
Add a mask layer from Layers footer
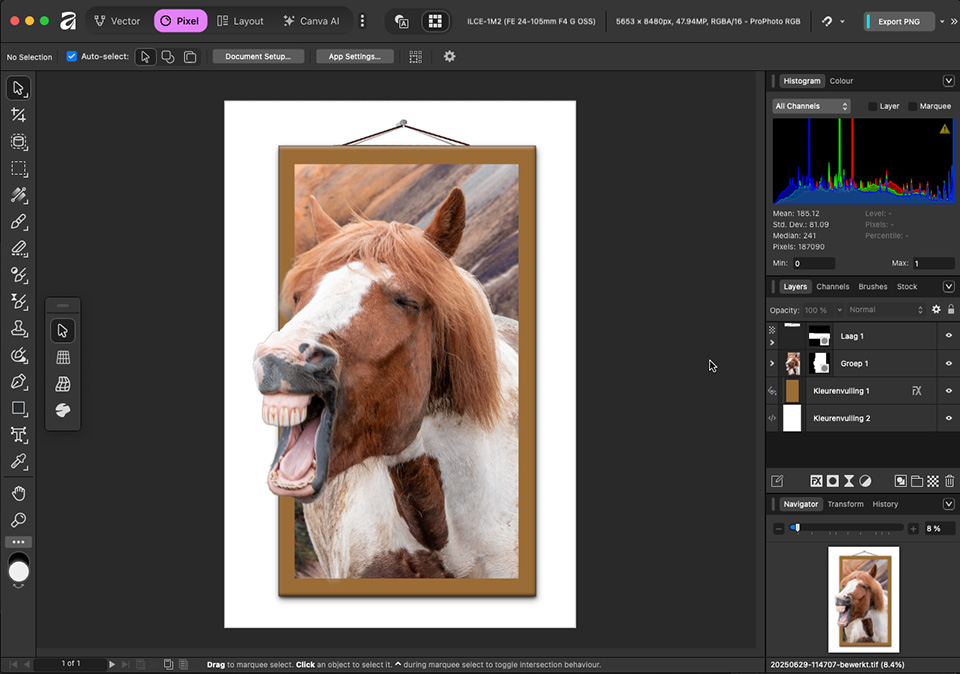[x=832, y=481]
